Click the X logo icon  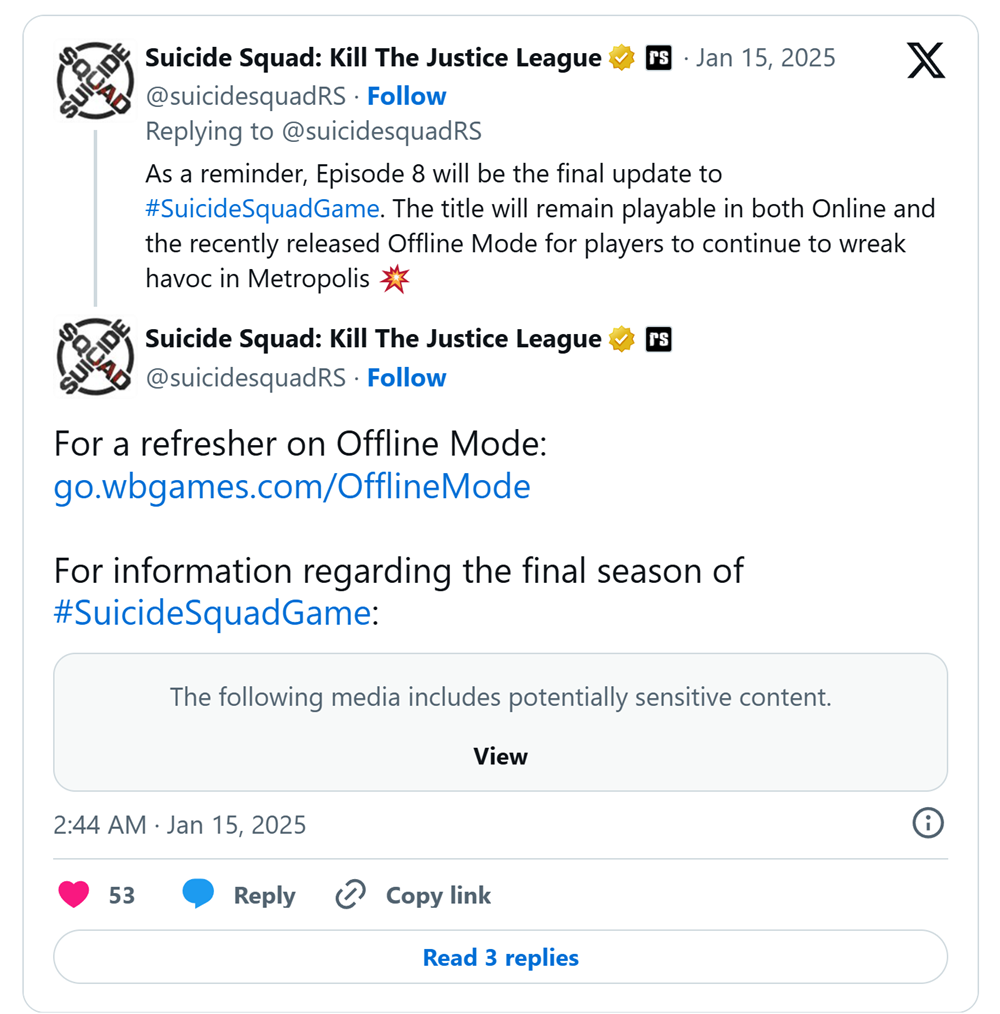(925, 62)
